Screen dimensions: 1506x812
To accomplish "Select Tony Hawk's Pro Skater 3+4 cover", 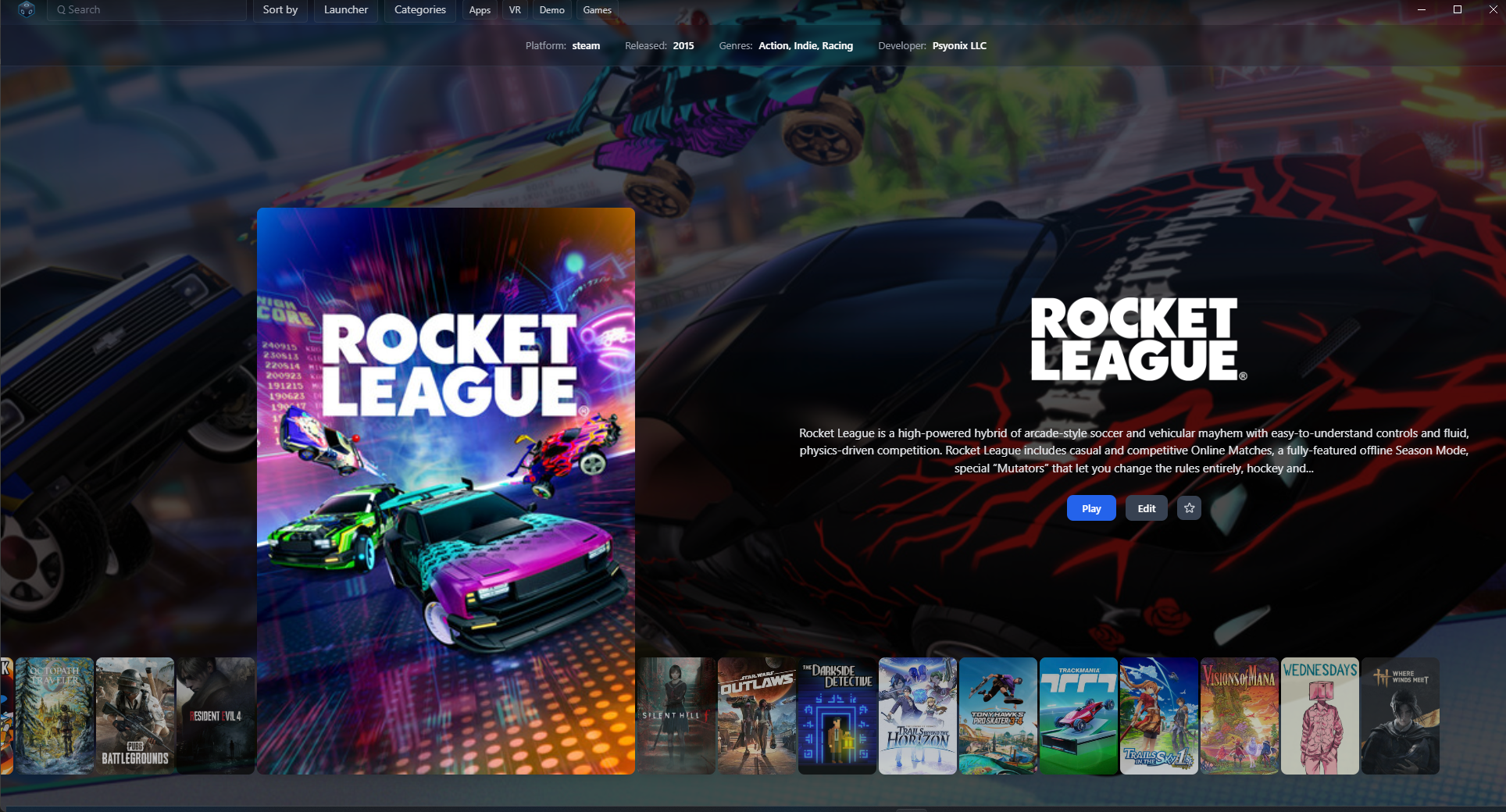I will click(997, 715).
